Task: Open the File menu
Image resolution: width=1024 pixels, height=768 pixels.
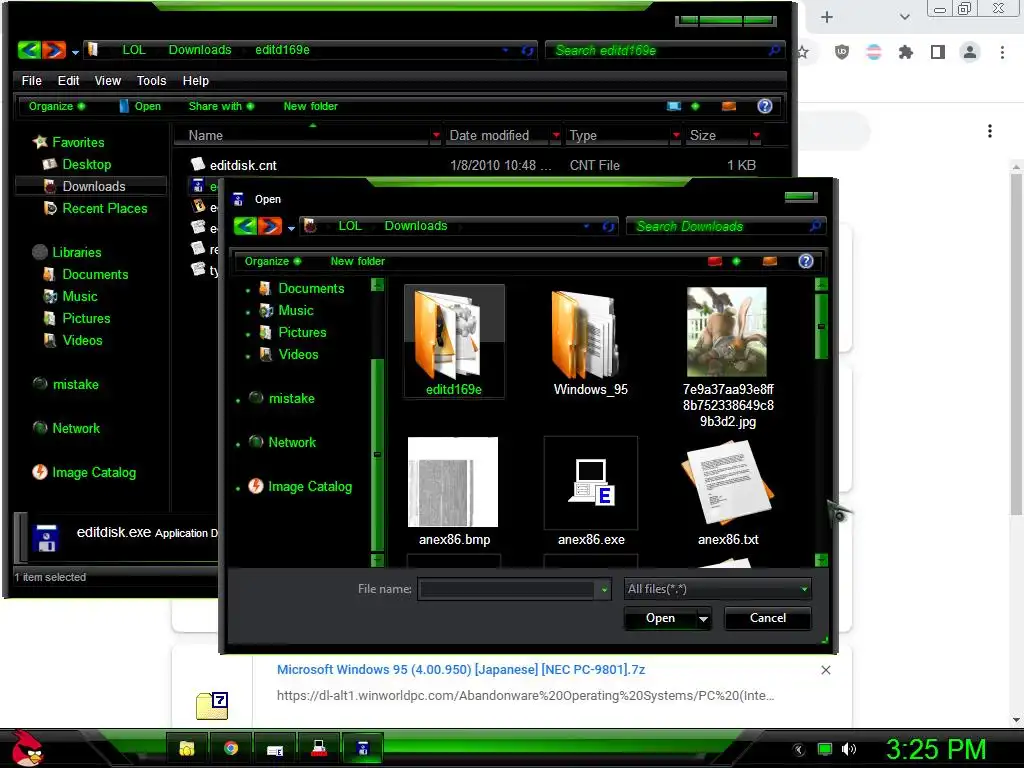Action: coord(31,80)
